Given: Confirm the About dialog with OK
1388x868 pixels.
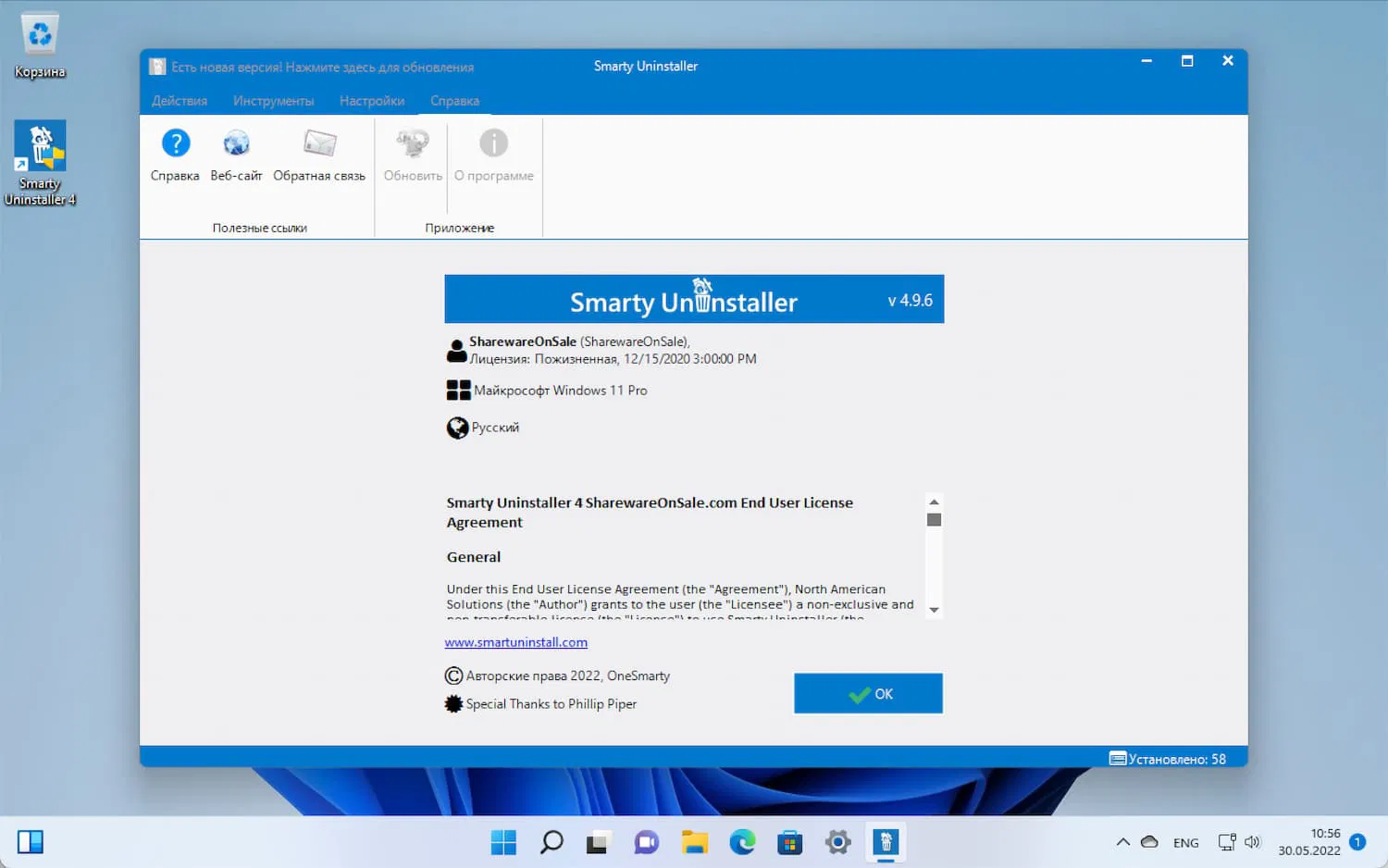Looking at the screenshot, I should (x=867, y=693).
